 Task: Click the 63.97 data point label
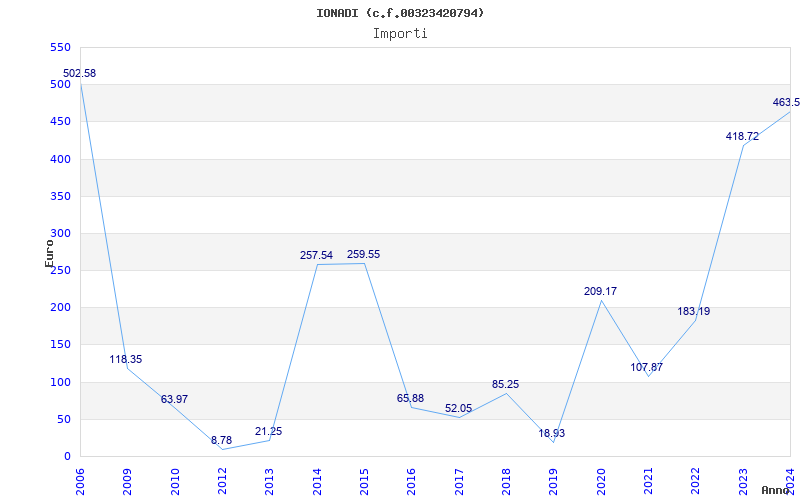point(174,399)
